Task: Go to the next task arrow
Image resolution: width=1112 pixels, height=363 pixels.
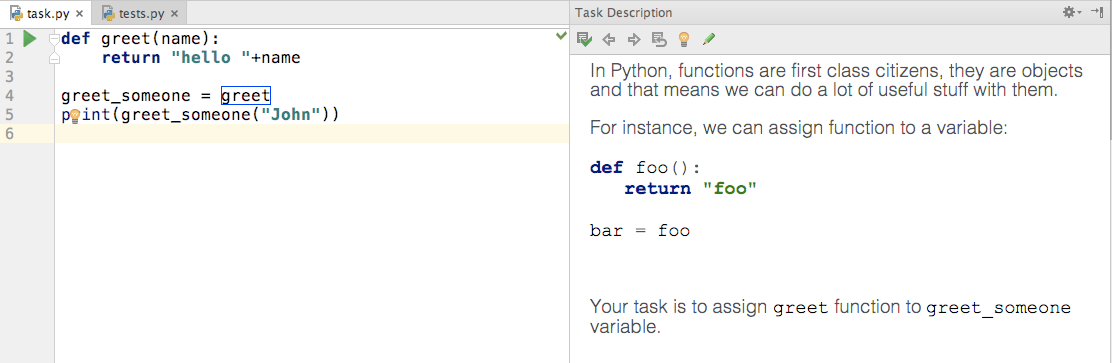Action: [x=634, y=40]
